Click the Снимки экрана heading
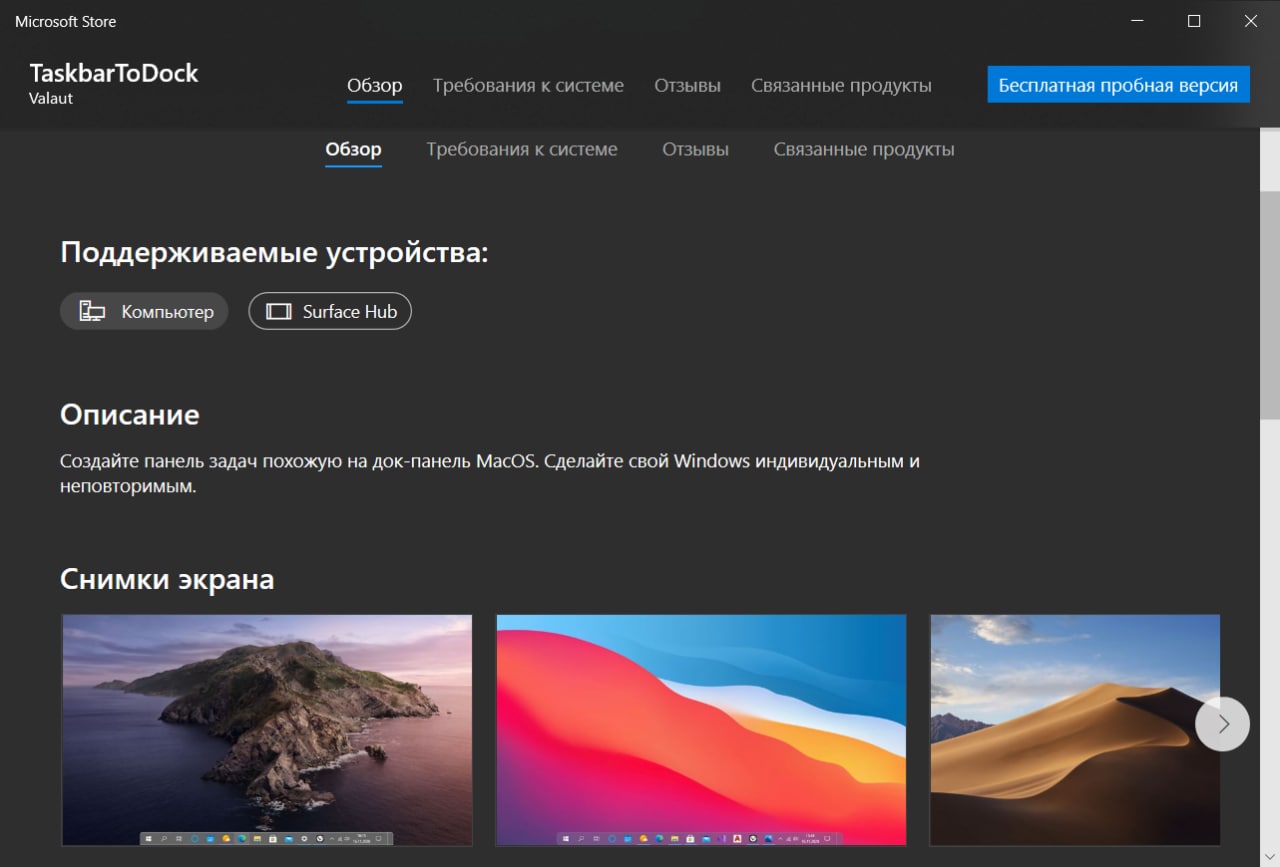Image resolution: width=1280 pixels, height=867 pixels. click(167, 579)
